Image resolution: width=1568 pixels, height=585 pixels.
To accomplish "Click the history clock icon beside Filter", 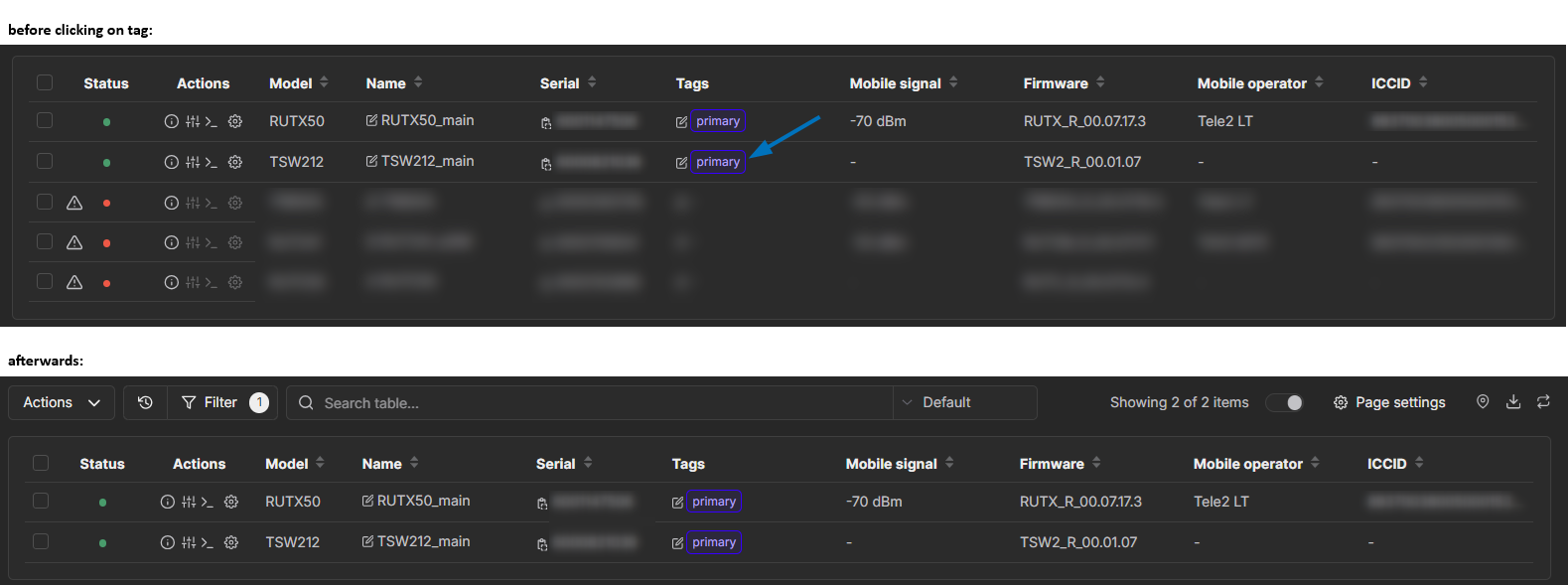I will point(145,402).
